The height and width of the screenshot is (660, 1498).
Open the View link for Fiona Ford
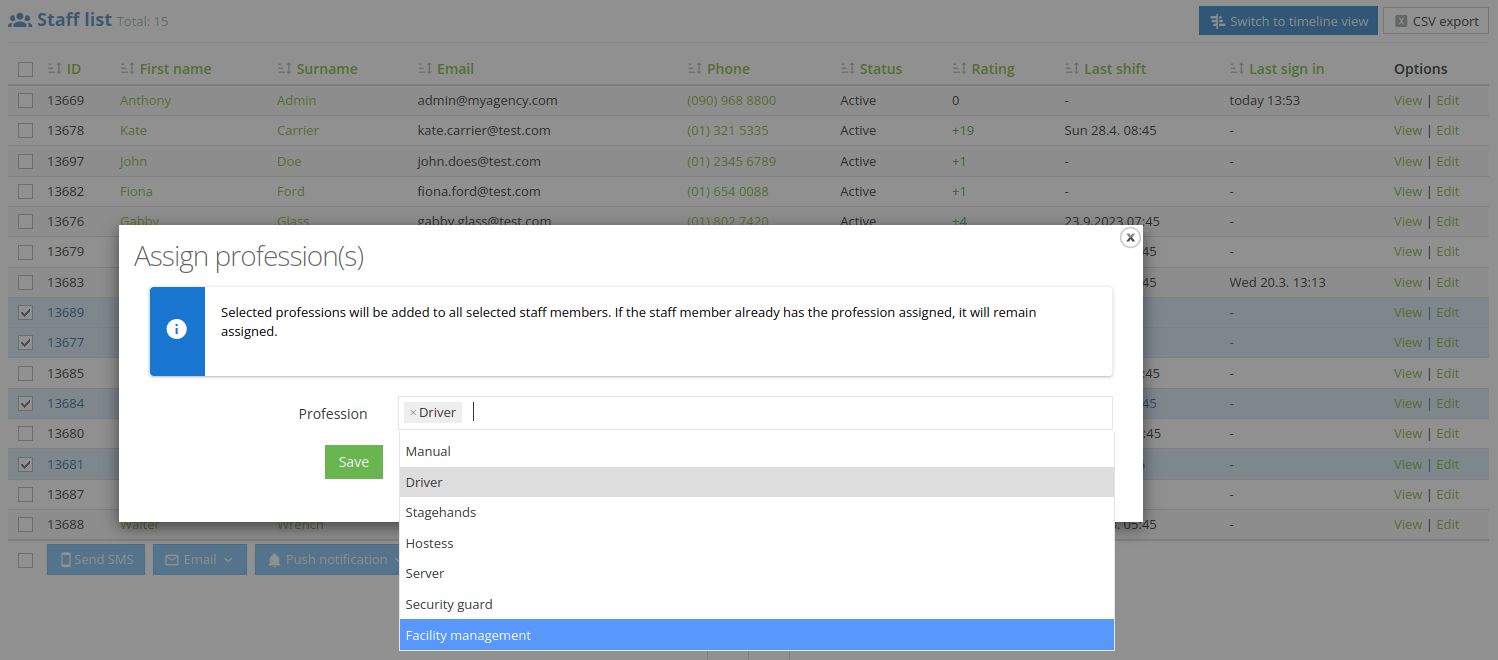(x=1408, y=191)
